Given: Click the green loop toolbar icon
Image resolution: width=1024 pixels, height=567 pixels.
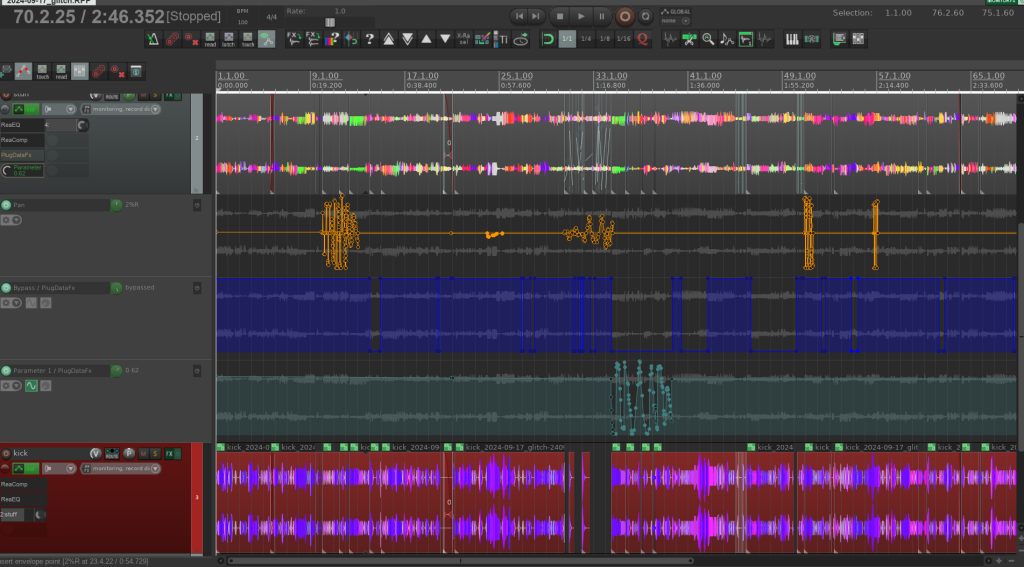Looking at the screenshot, I should pyautogui.click(x=547, y=39).
